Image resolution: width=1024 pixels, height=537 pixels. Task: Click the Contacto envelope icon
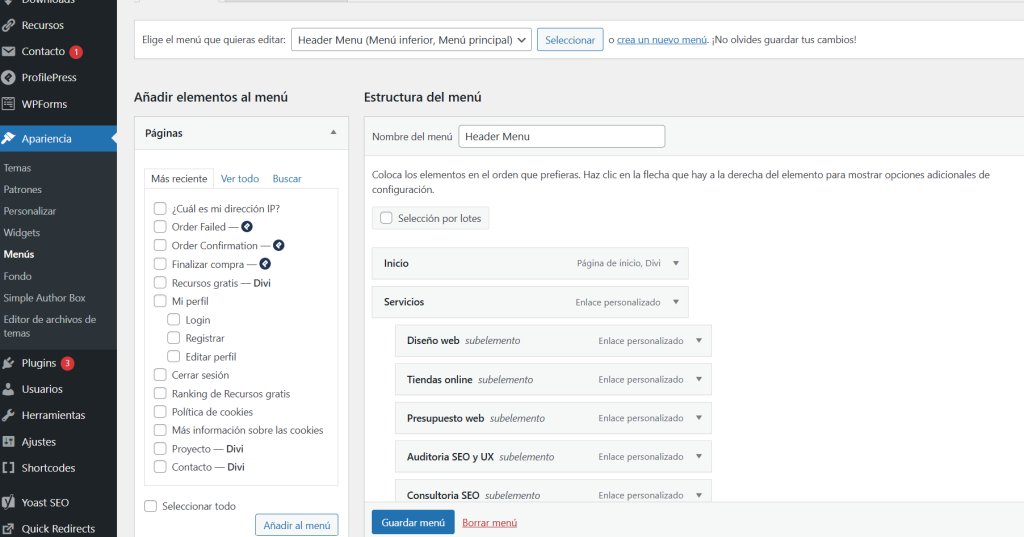tap(8, 51)
